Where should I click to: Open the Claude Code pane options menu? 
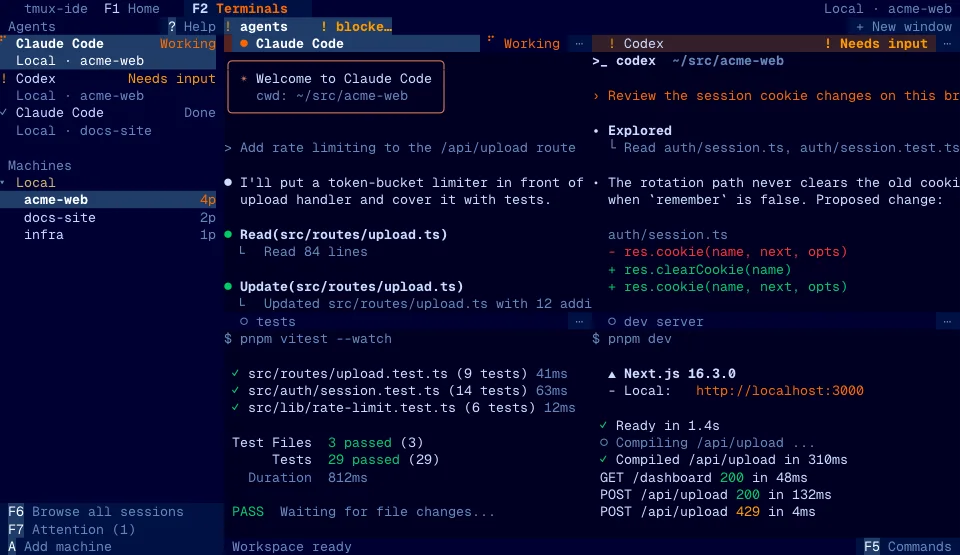coord(579,43)
